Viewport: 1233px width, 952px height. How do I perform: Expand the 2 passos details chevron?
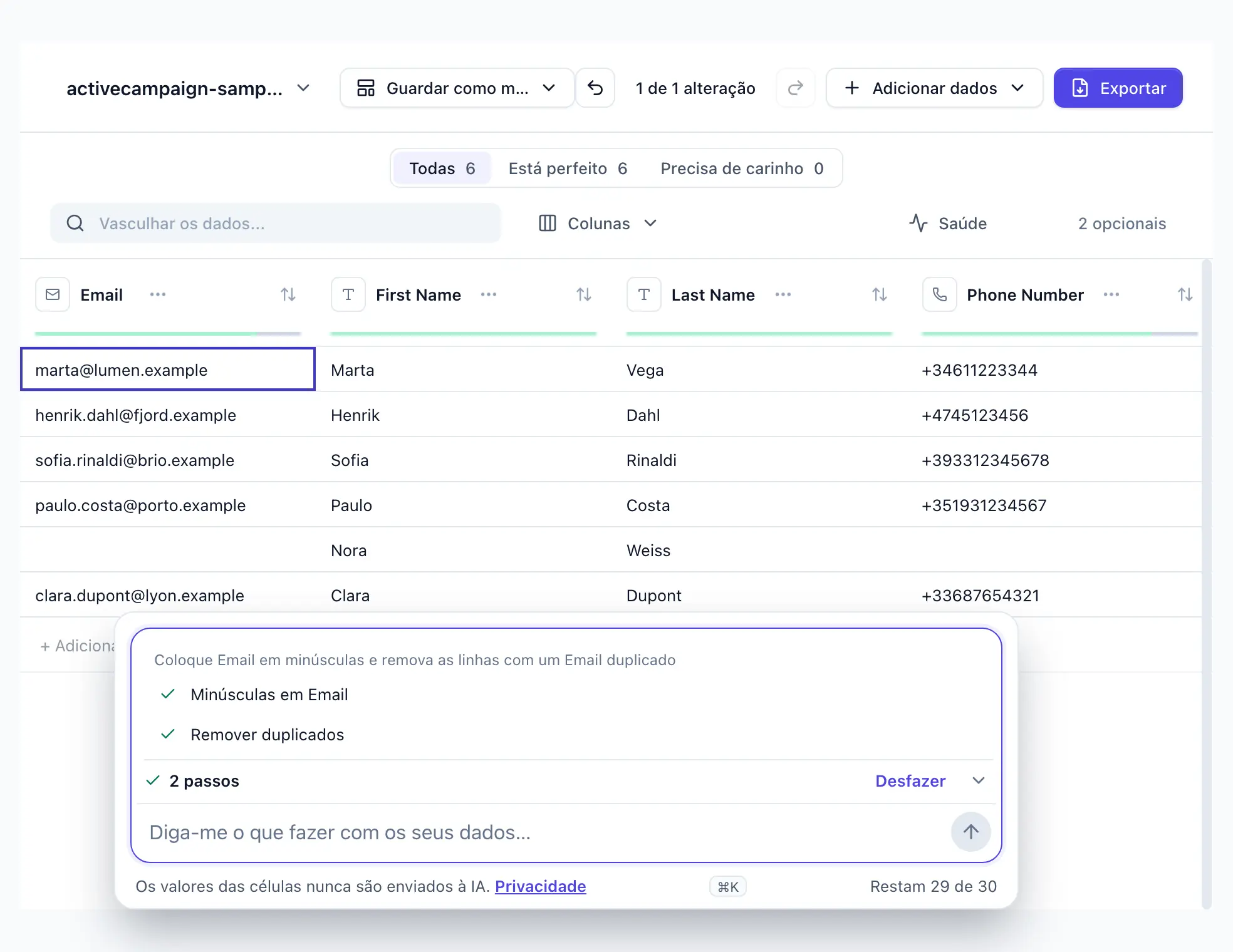coord(979,780)
